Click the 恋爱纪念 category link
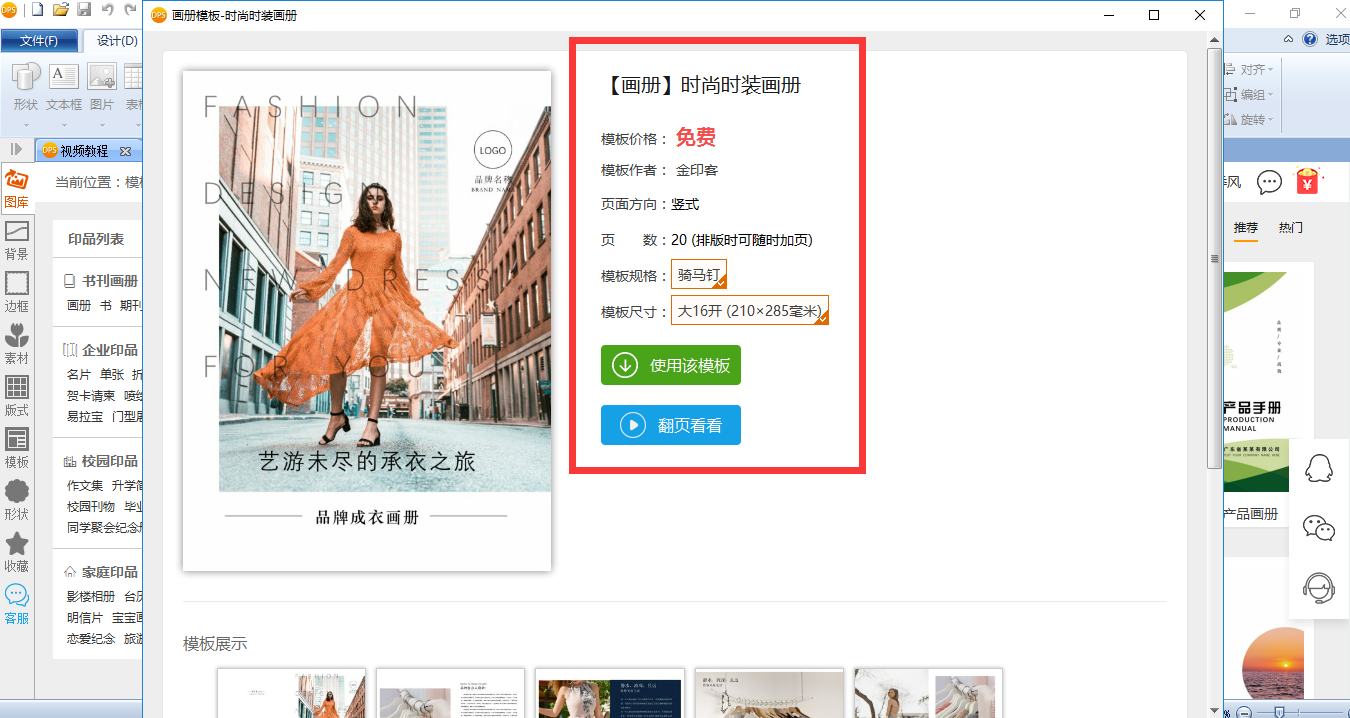1350x718 pixels. pyautogui.click(x=91, y=638)
